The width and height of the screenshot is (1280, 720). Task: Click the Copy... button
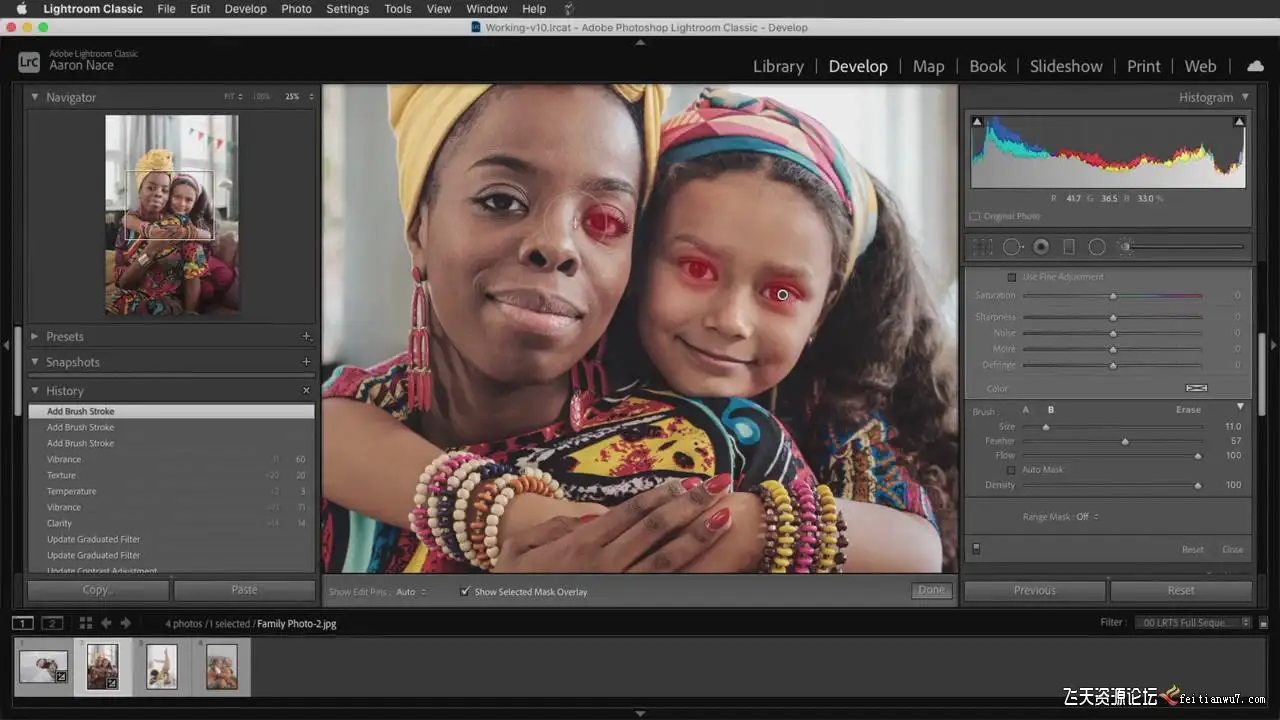tap(98, 590)
